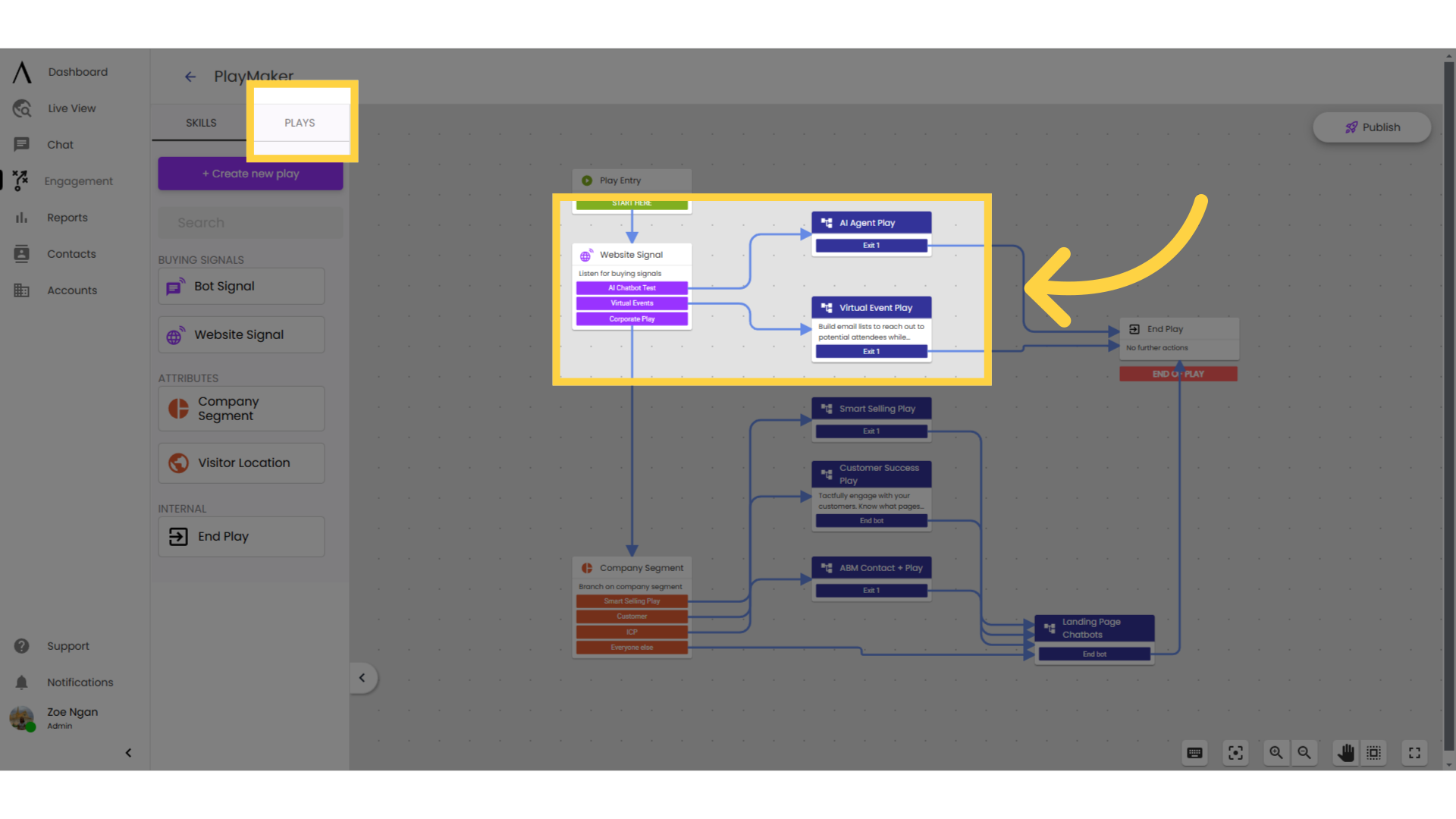Enter fullscreen canvas mode
Image resolution: width=1456 pixels, height=819 pixels.
1415,753
